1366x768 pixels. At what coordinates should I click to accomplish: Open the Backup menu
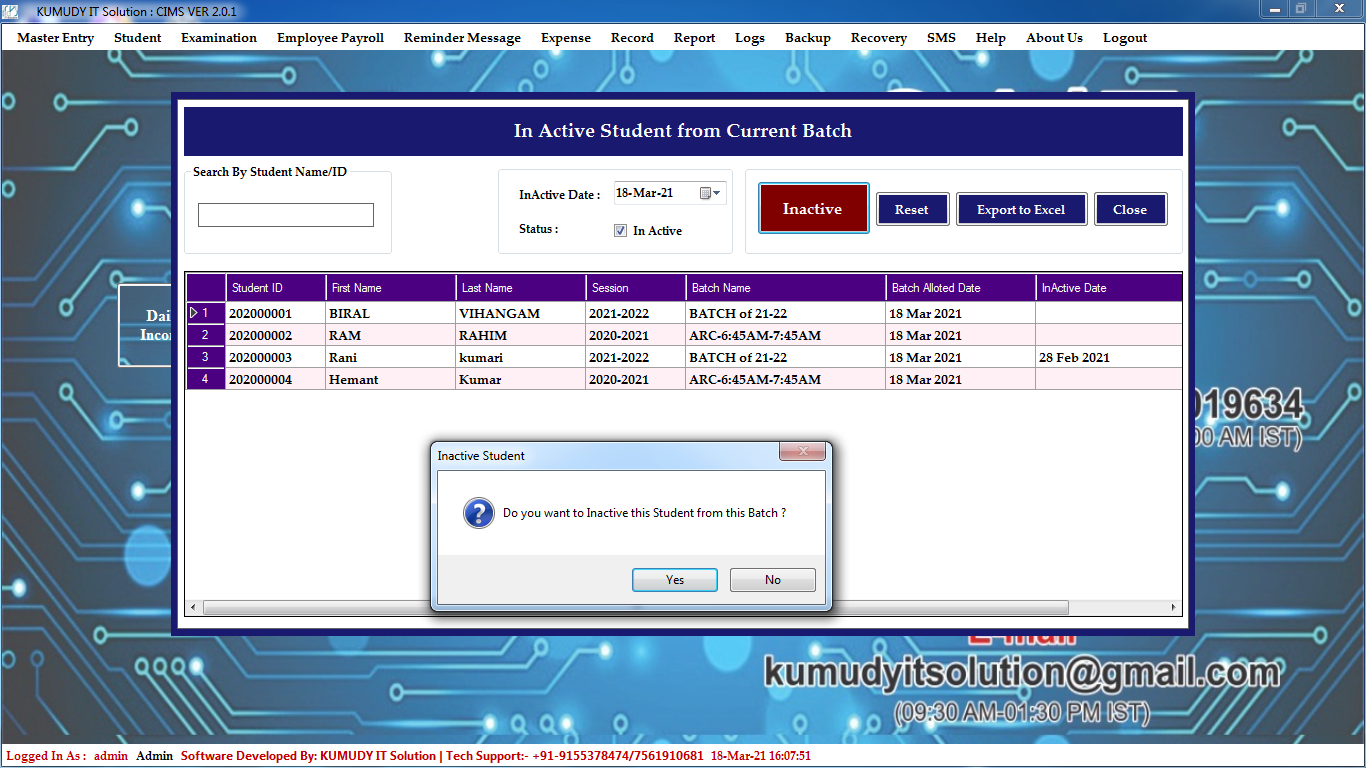[x=807, y=38]
